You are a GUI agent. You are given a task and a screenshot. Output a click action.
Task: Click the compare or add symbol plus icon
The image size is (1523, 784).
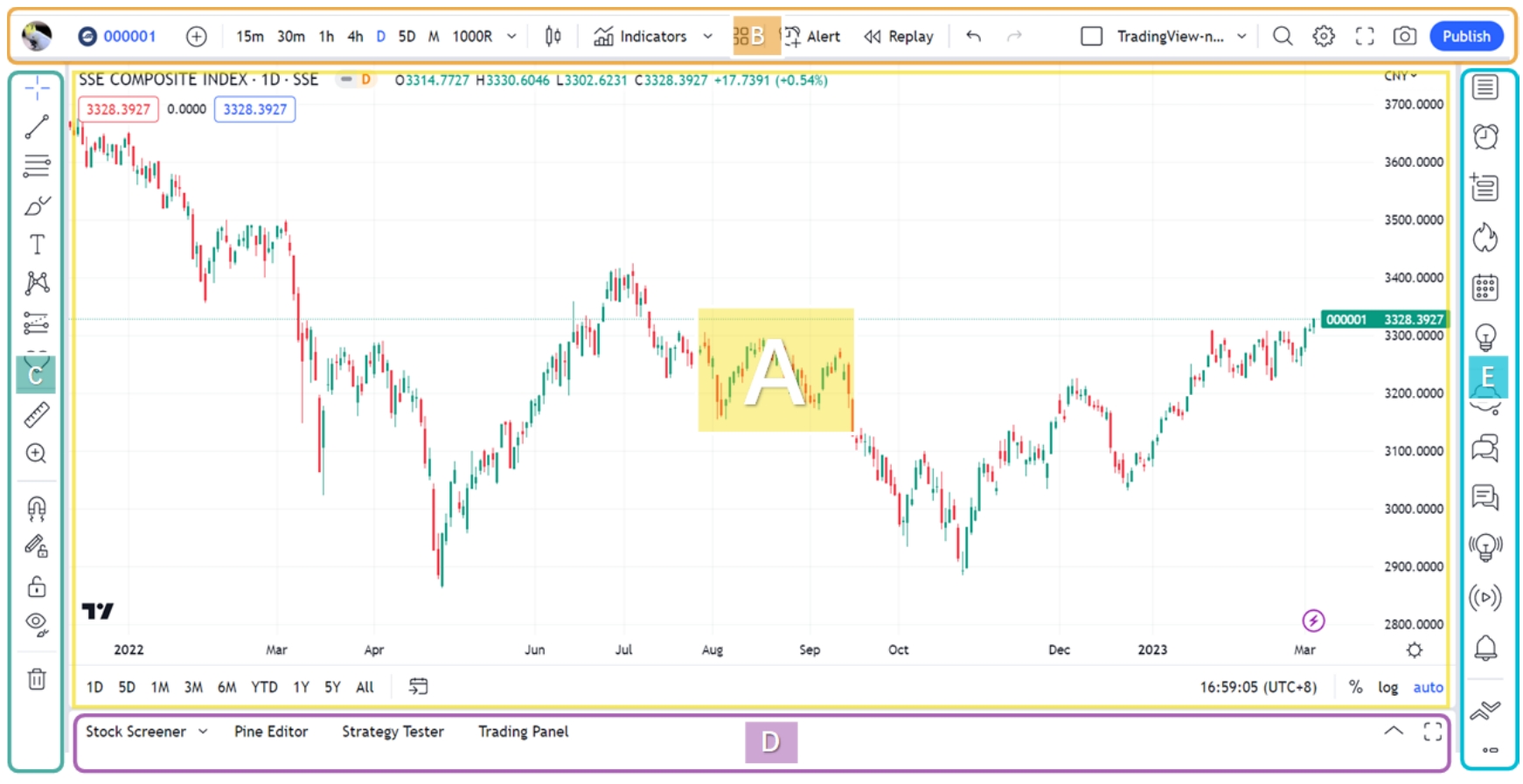[x=197, y=36]
